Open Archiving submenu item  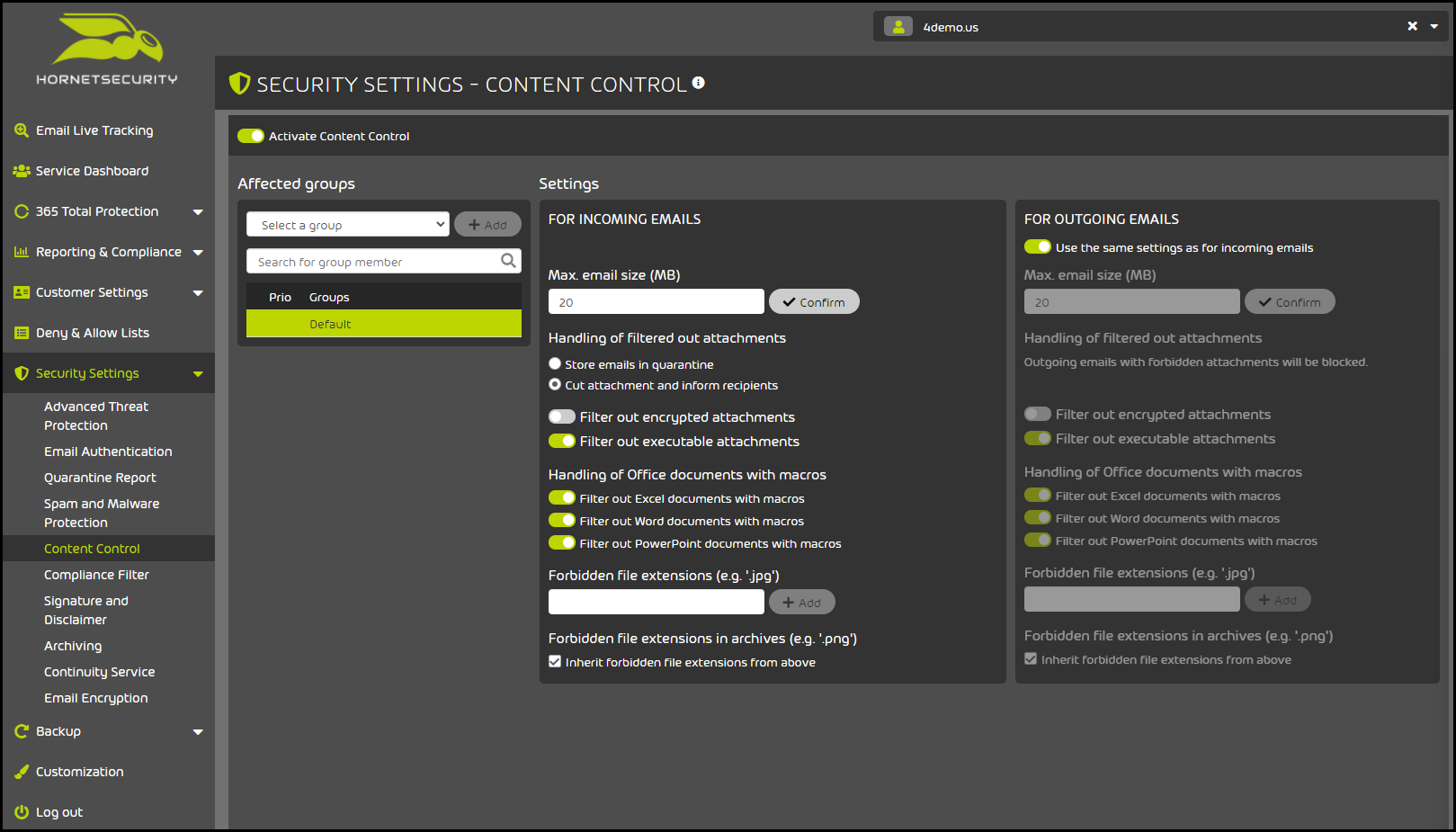(73, 646)
